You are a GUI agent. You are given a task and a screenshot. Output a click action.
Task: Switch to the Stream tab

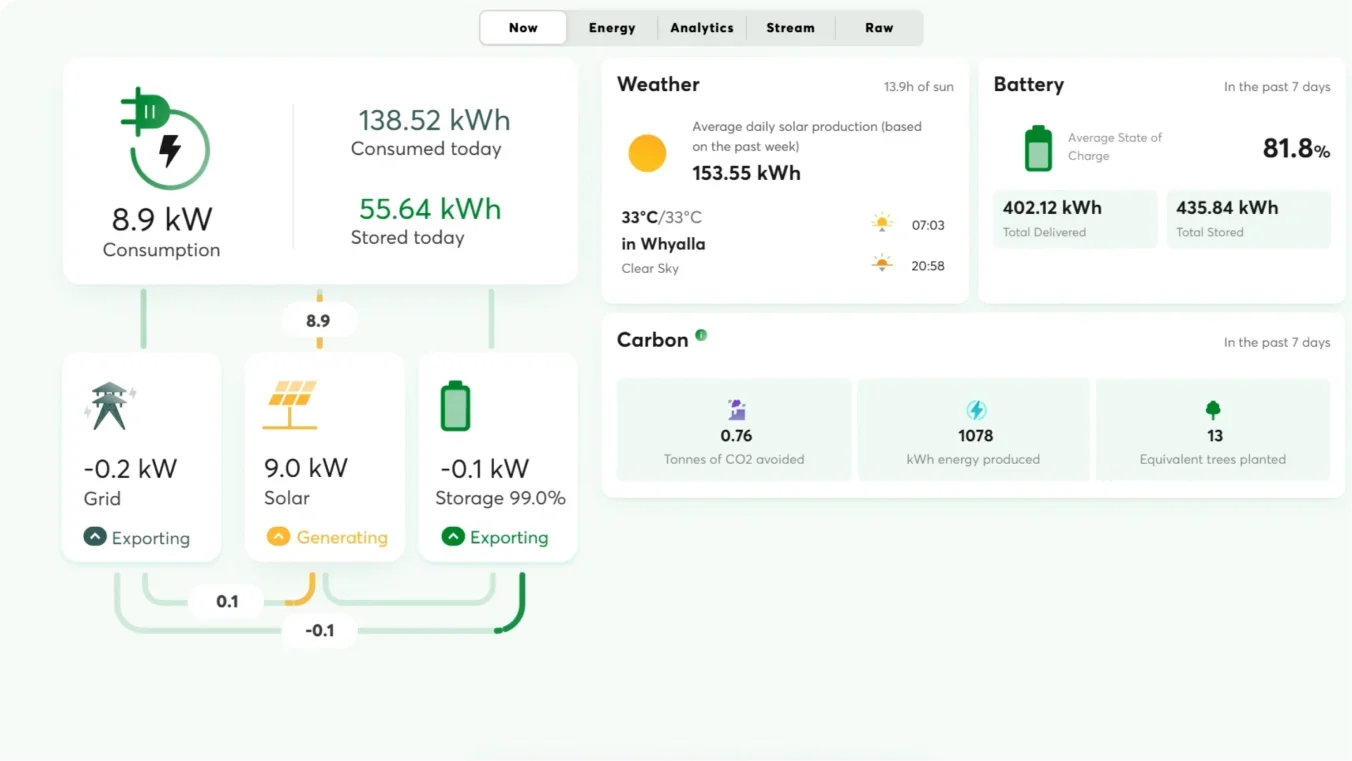tap(790, 28)
